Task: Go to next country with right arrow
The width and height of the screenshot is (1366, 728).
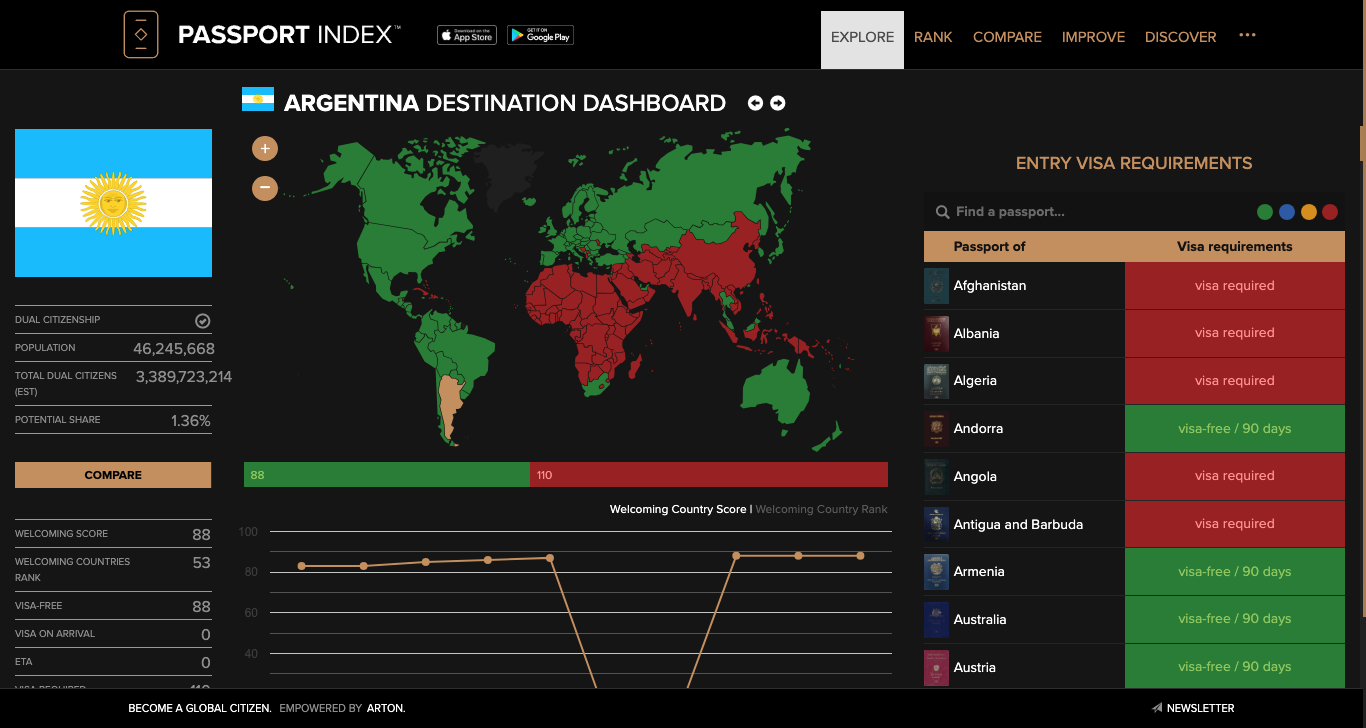Action: coord(777,103)
